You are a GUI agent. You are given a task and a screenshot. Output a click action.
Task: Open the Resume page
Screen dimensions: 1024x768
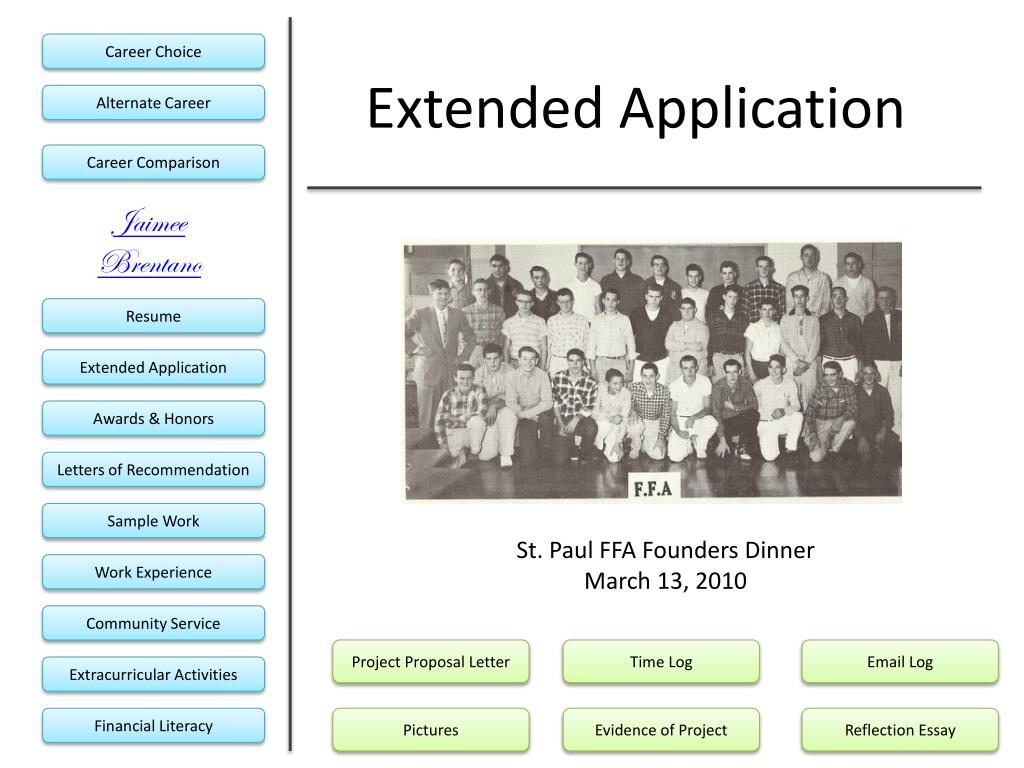pyautogui.click(x=153, y=316)
